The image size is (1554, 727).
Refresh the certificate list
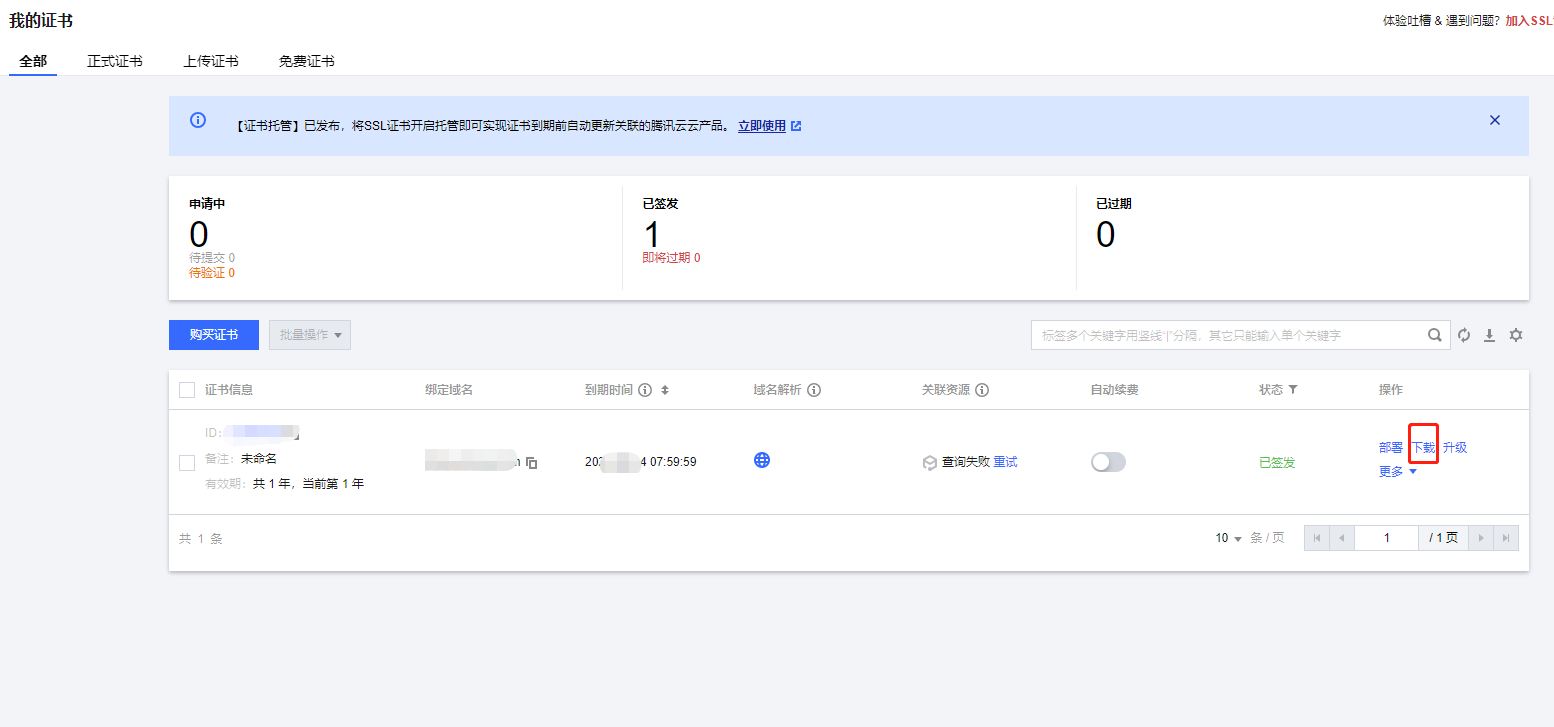1464,336
